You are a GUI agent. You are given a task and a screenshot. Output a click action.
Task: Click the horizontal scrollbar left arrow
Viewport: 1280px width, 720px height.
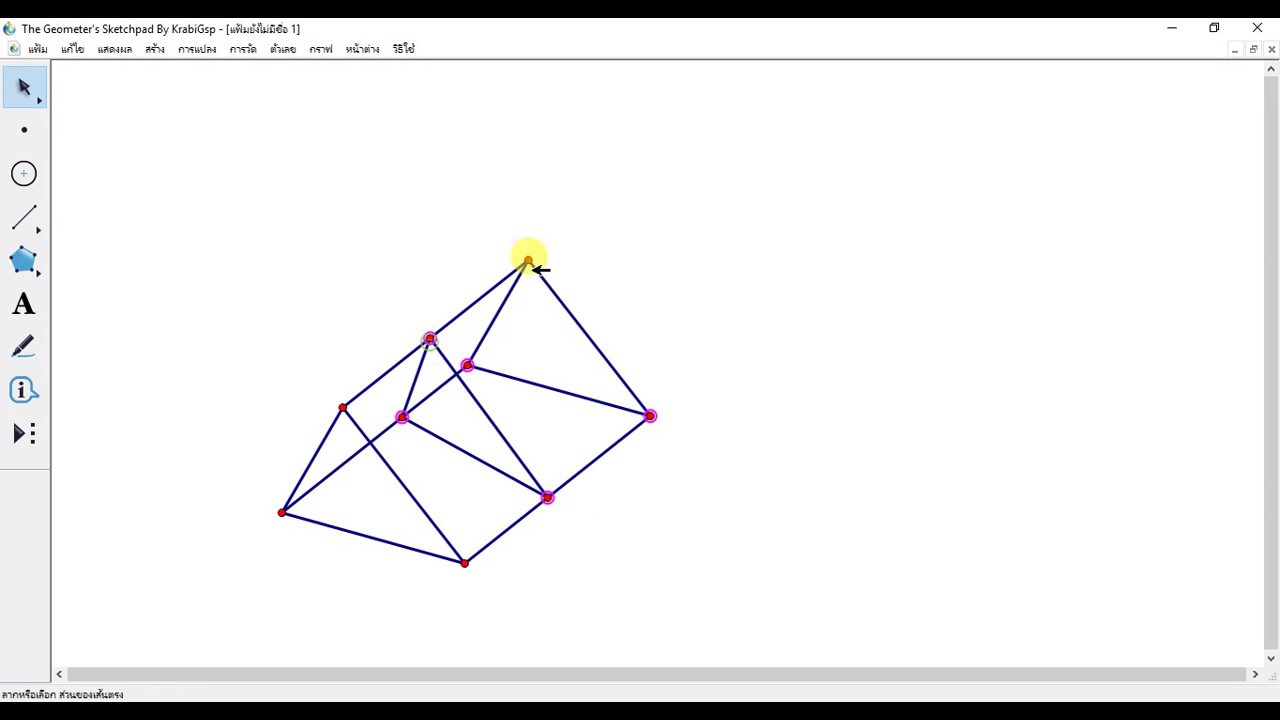59,675
